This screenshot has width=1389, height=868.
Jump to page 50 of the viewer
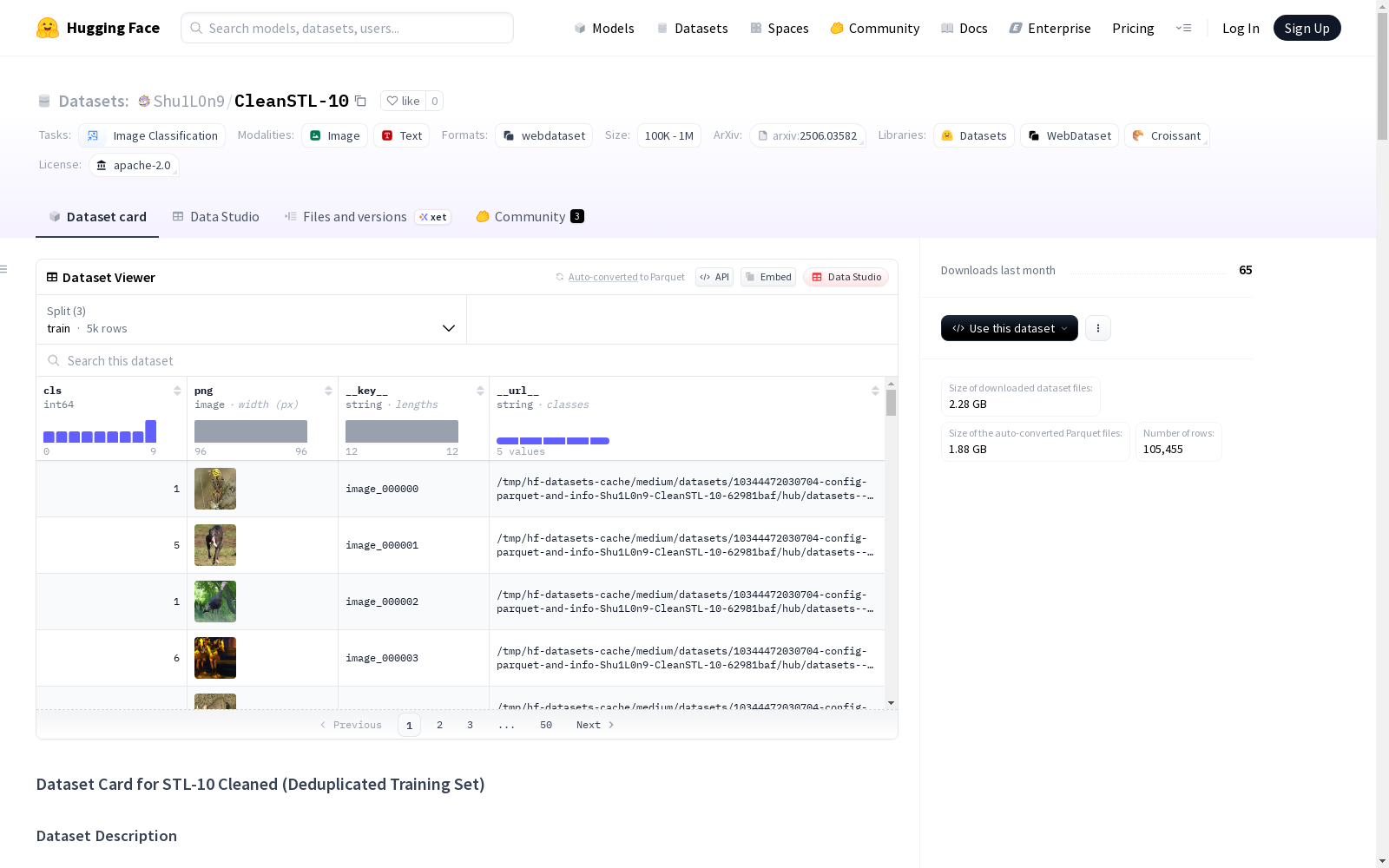tap(546, 725)
